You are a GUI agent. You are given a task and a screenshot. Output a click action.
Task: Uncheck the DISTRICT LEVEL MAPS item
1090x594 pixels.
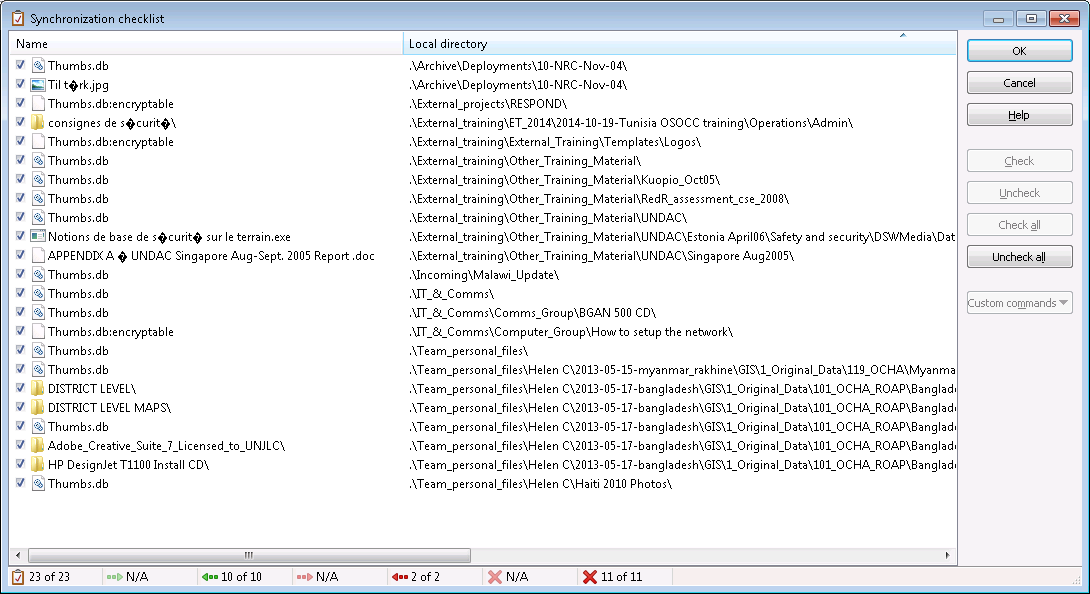click(x=19, y=407)
